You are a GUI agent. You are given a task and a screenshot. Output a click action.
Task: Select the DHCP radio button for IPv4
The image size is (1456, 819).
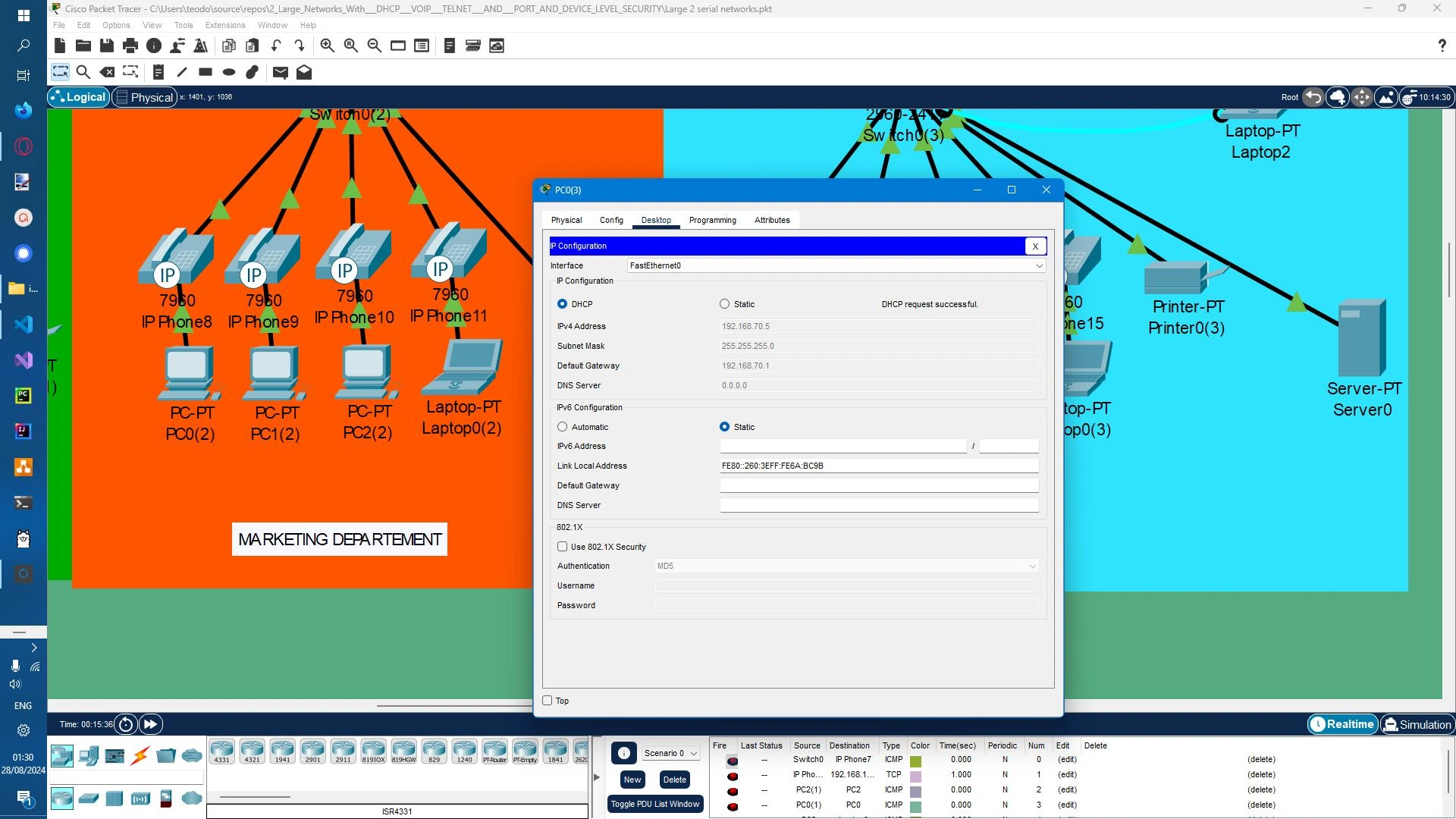[x=562, y=303]
